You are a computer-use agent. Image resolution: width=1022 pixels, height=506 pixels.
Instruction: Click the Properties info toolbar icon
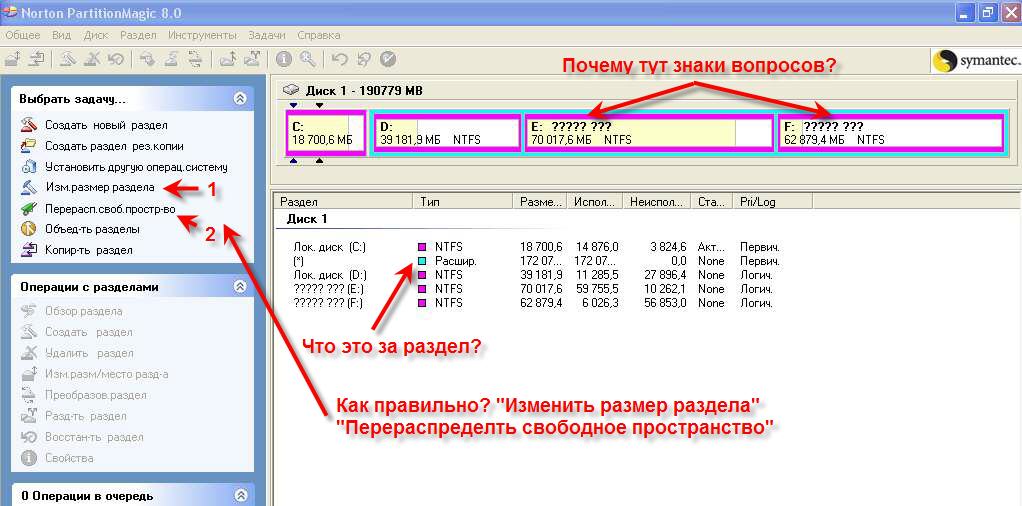(x=283, y=59)
